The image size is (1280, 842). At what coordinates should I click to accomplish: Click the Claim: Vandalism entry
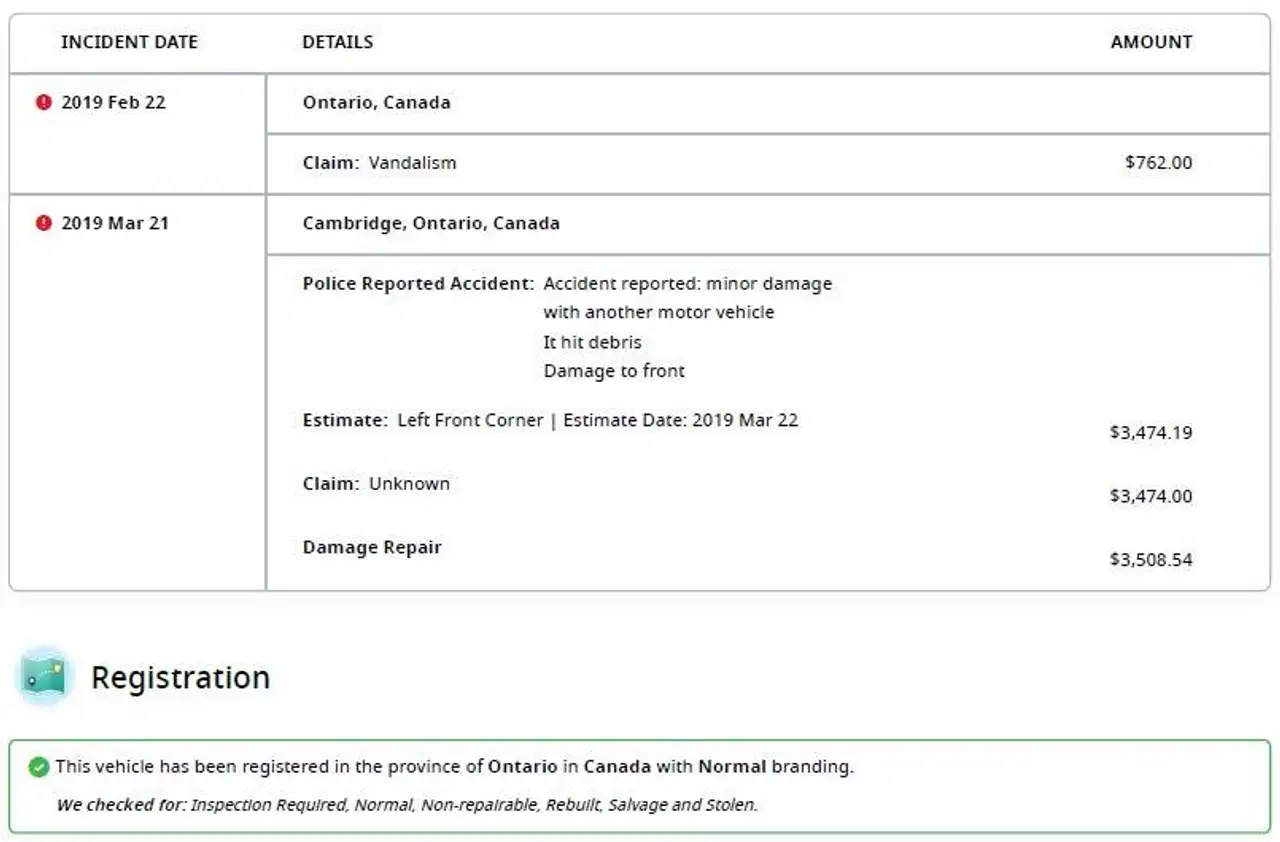click(x=380, y=163)
